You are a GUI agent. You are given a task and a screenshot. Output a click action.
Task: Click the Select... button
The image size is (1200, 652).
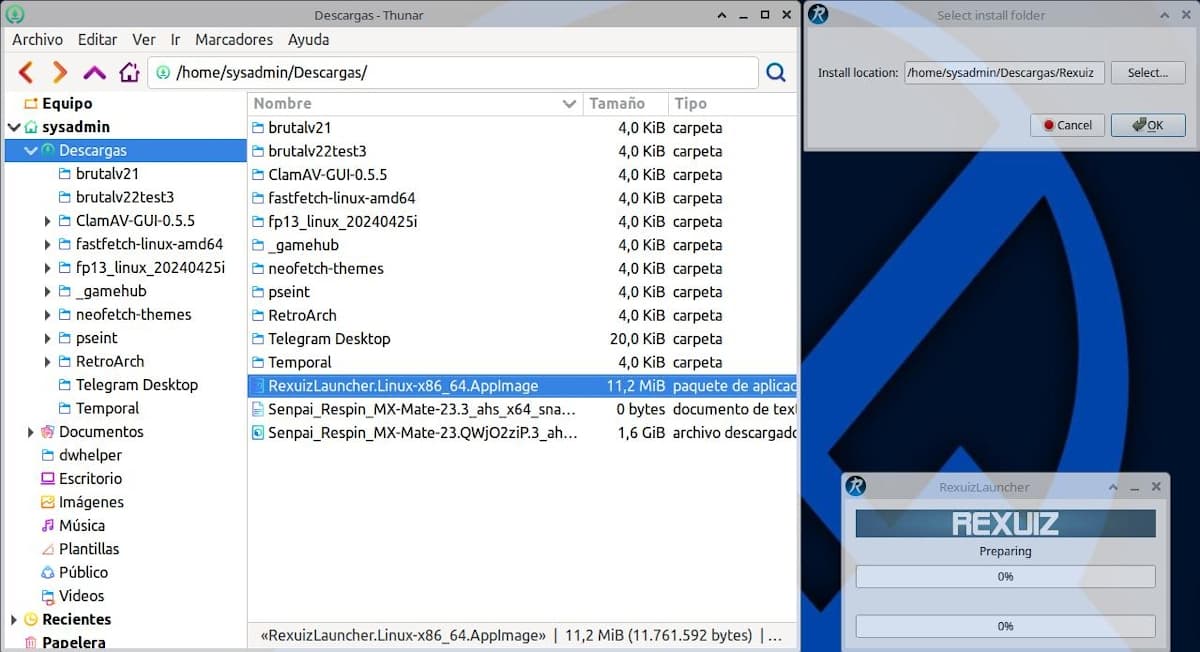[x=1147, y=73]
